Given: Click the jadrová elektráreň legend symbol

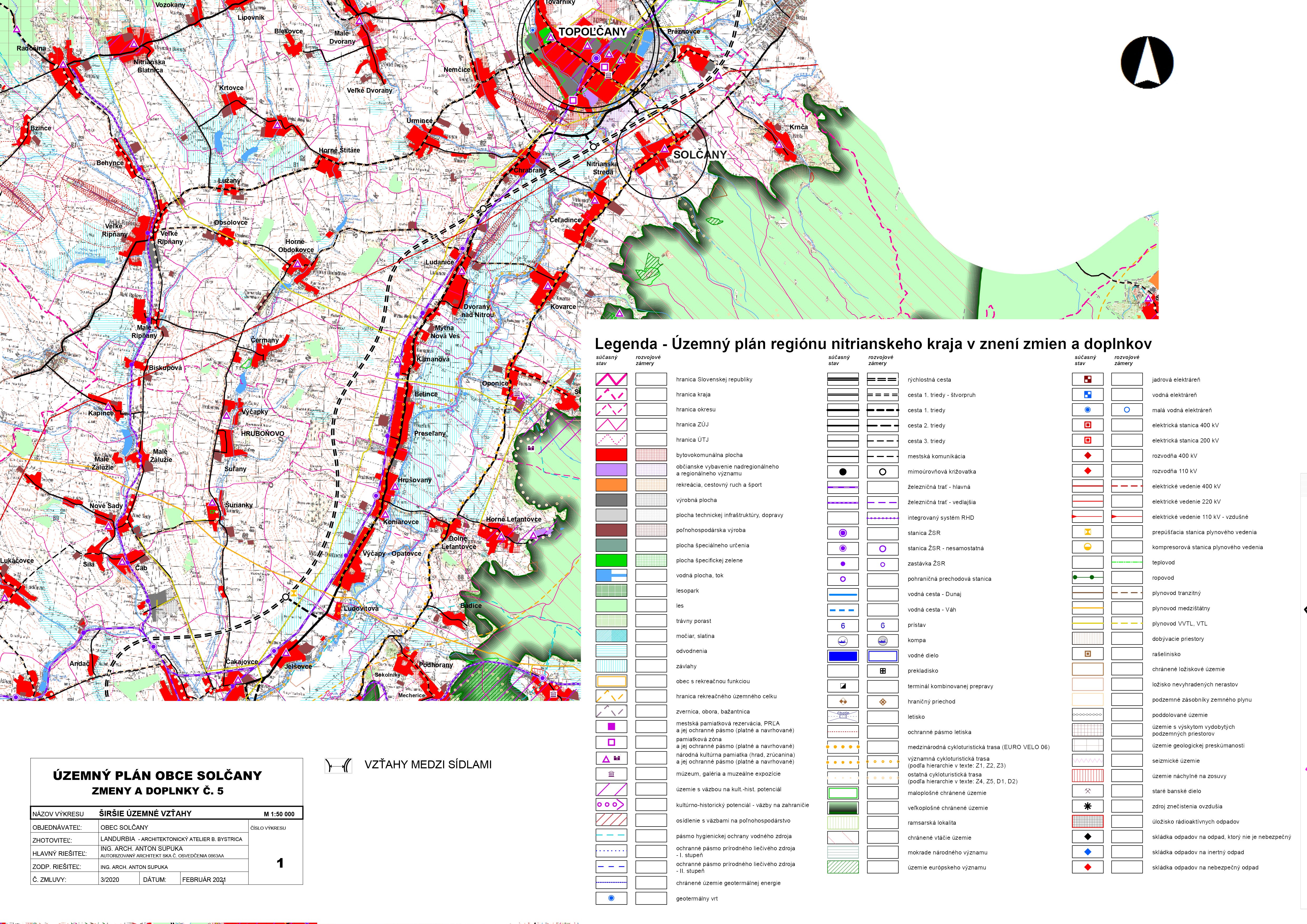Looking at the screenshot, I should coord(1087,380).
